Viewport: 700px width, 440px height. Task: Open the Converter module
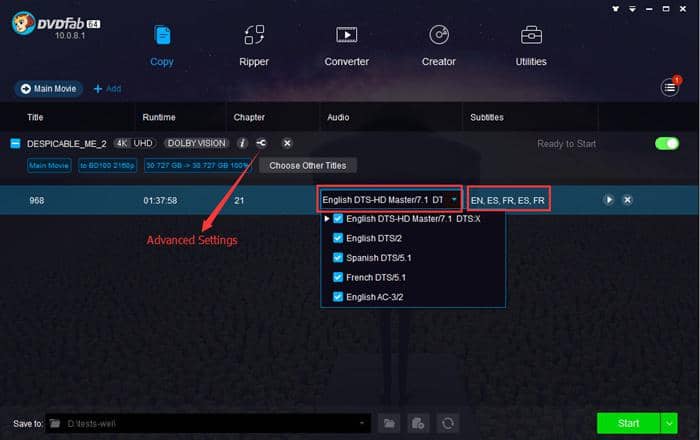coord(346,46)
